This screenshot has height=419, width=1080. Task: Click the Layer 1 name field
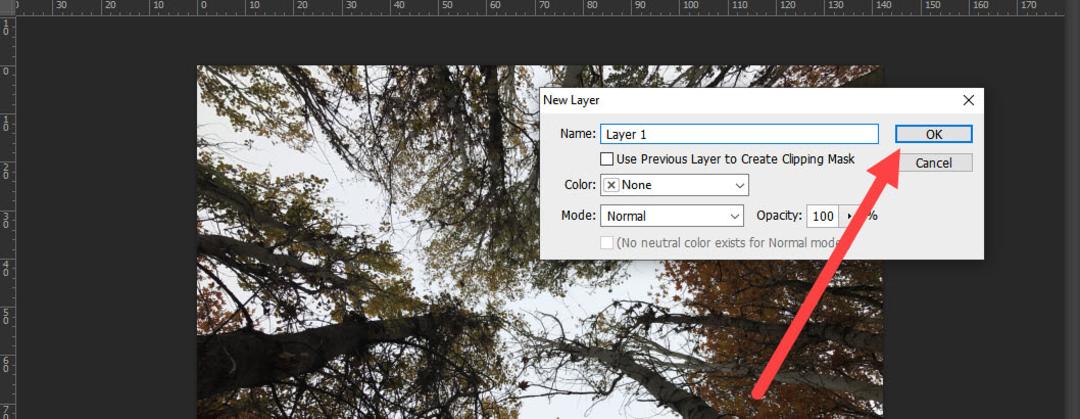[x=740, y=134]
